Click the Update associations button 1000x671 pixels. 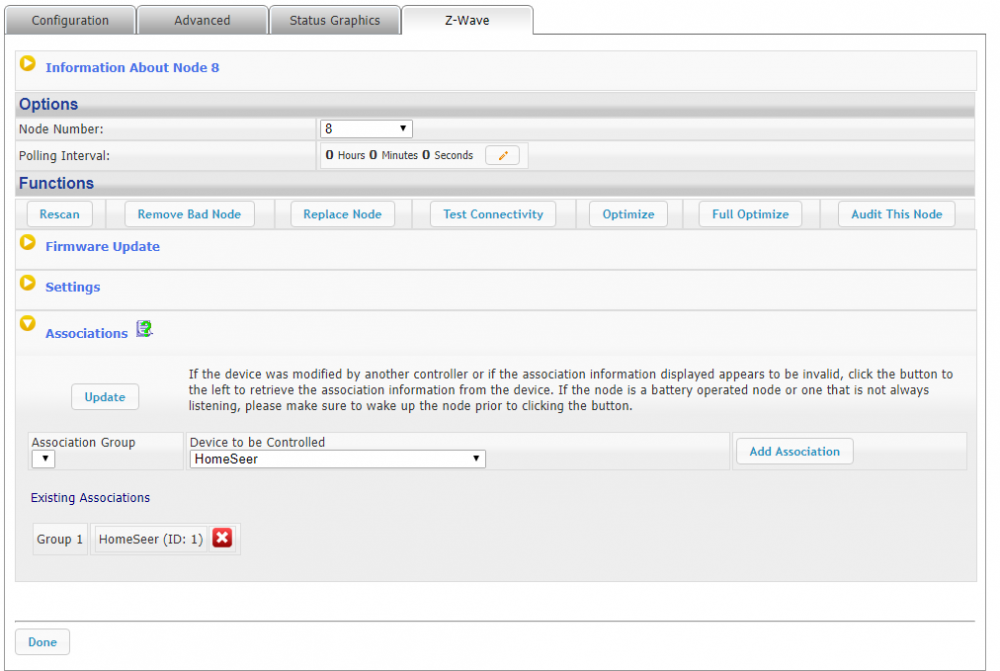[105, 397]
